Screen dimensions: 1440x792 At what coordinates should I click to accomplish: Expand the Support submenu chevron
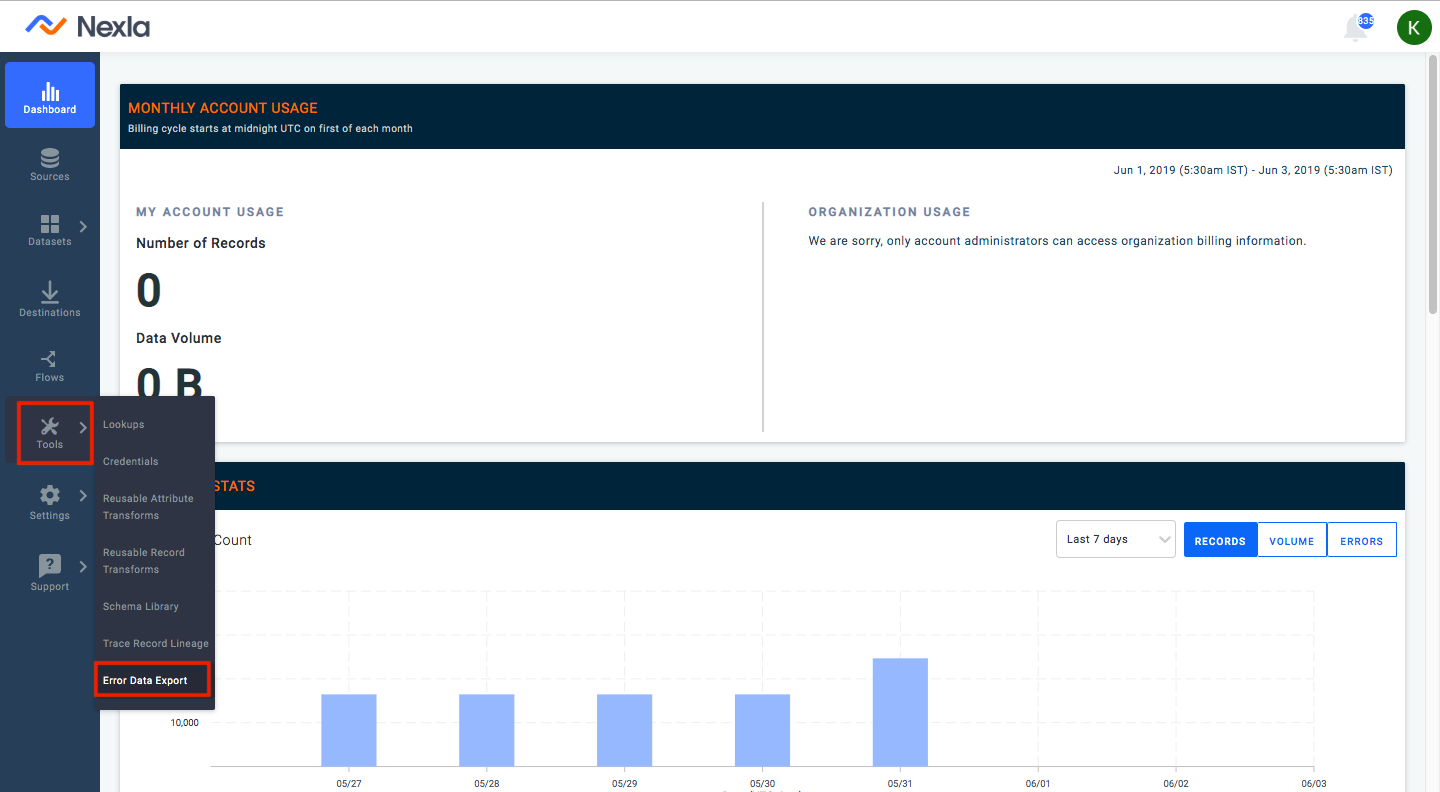[83, 567]
